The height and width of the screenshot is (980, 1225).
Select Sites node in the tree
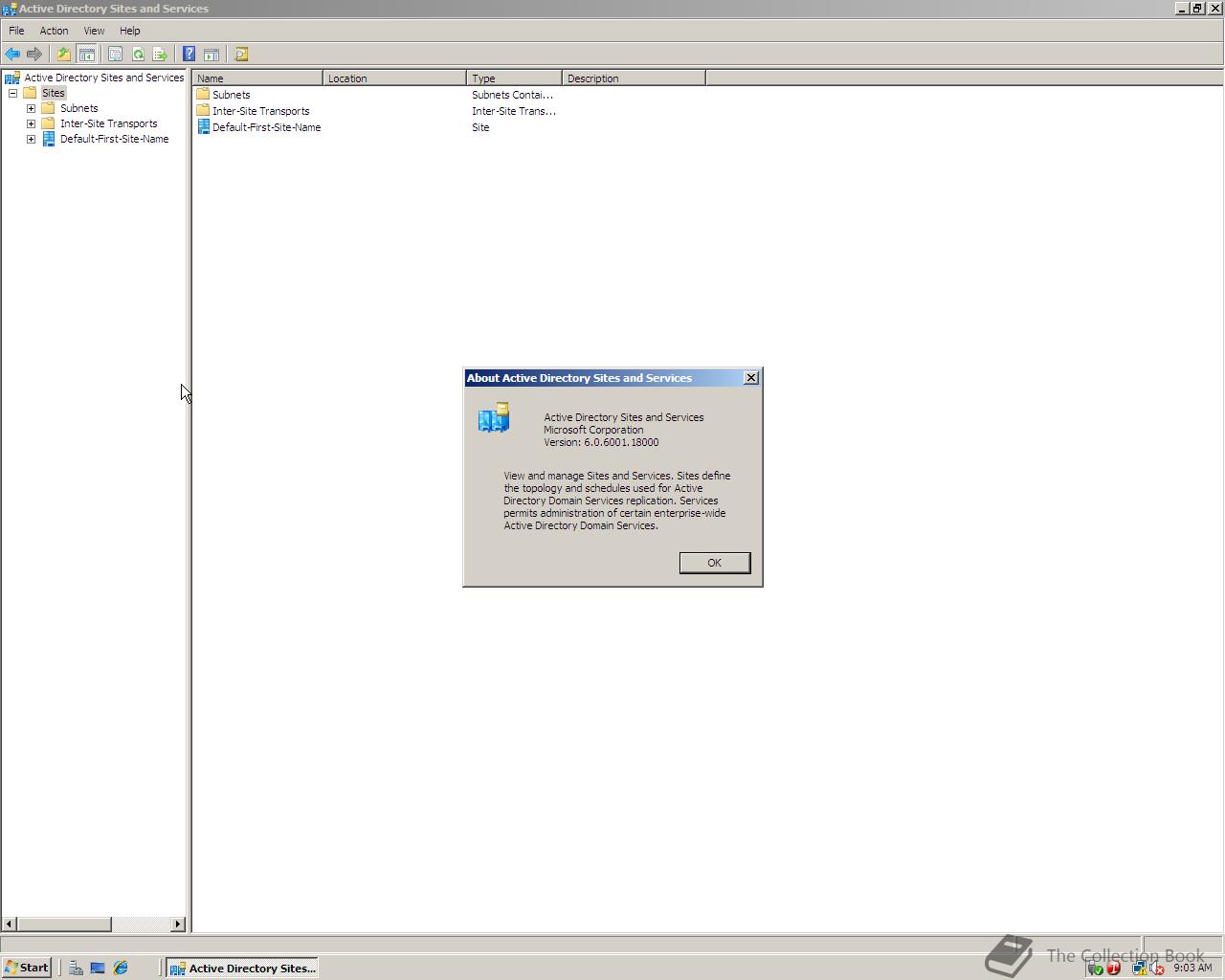tap(53, 93)
